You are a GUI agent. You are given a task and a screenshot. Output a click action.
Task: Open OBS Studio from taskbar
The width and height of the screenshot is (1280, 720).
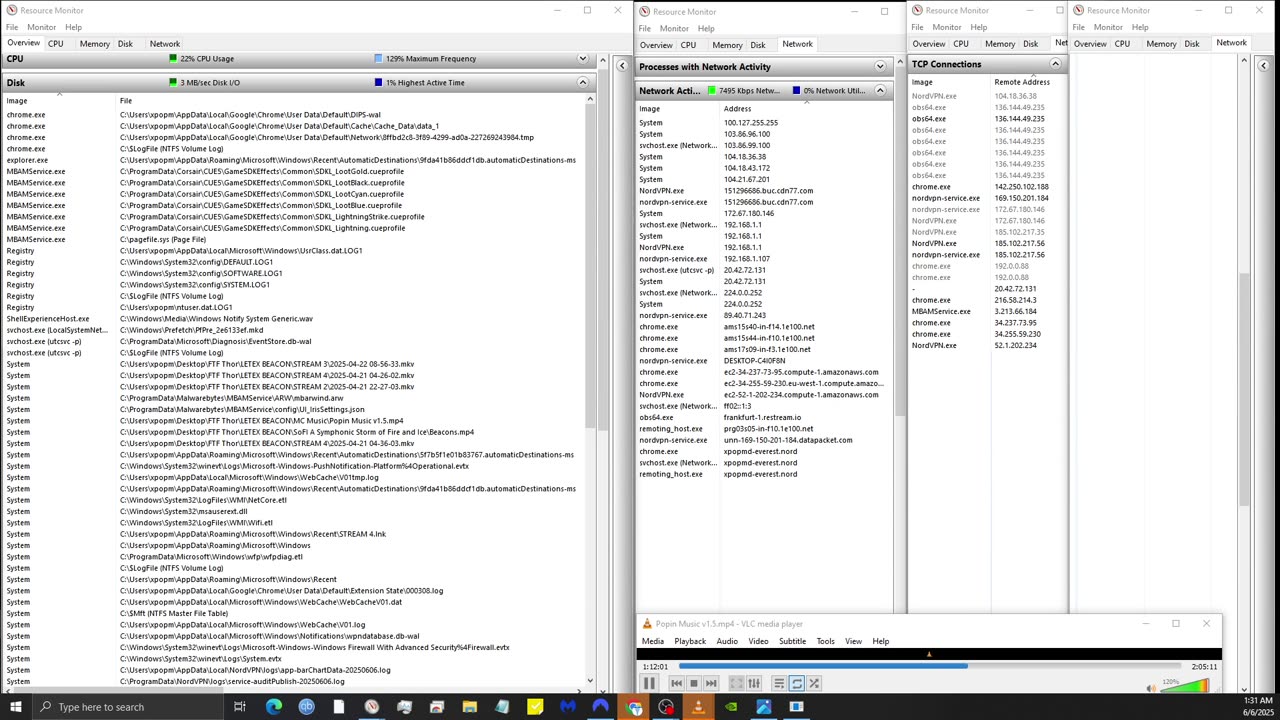pyautogui.click(x=666, y=707)
